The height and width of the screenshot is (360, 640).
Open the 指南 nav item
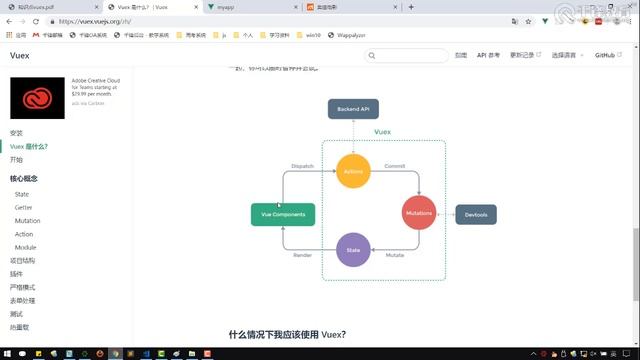[x=461, y=55]
